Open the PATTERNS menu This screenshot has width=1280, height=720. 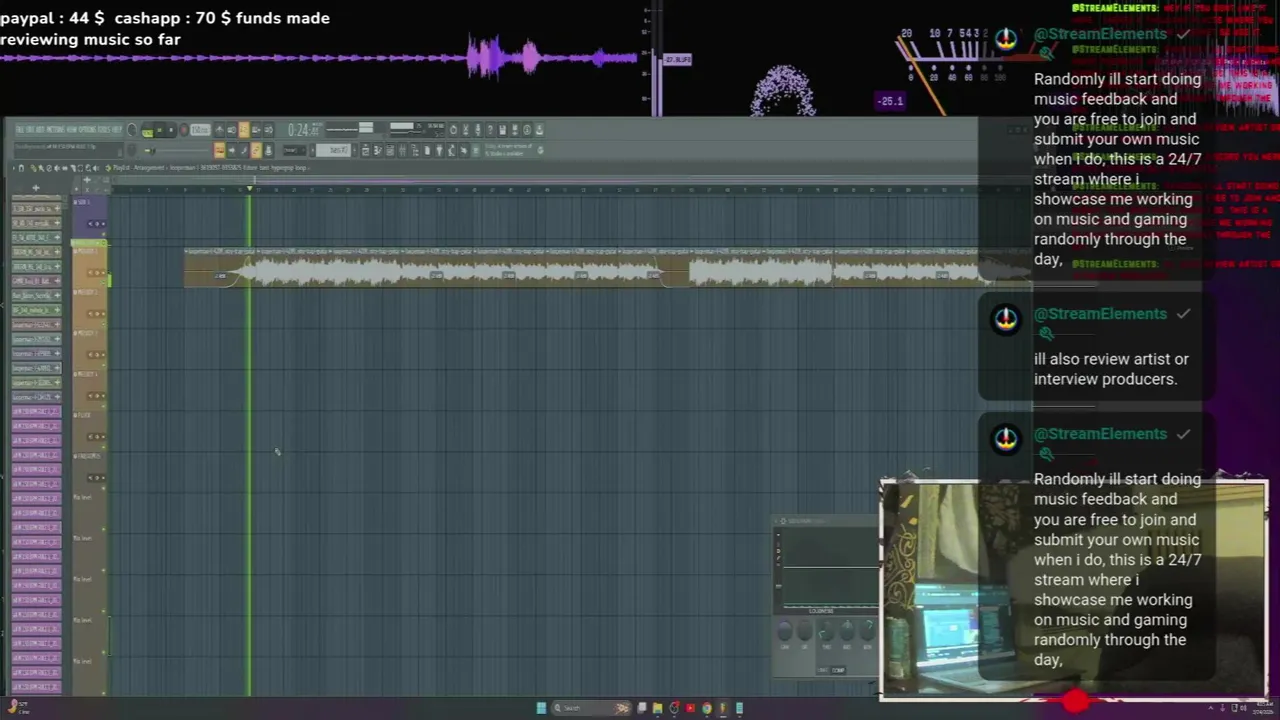tap(55, 130)
